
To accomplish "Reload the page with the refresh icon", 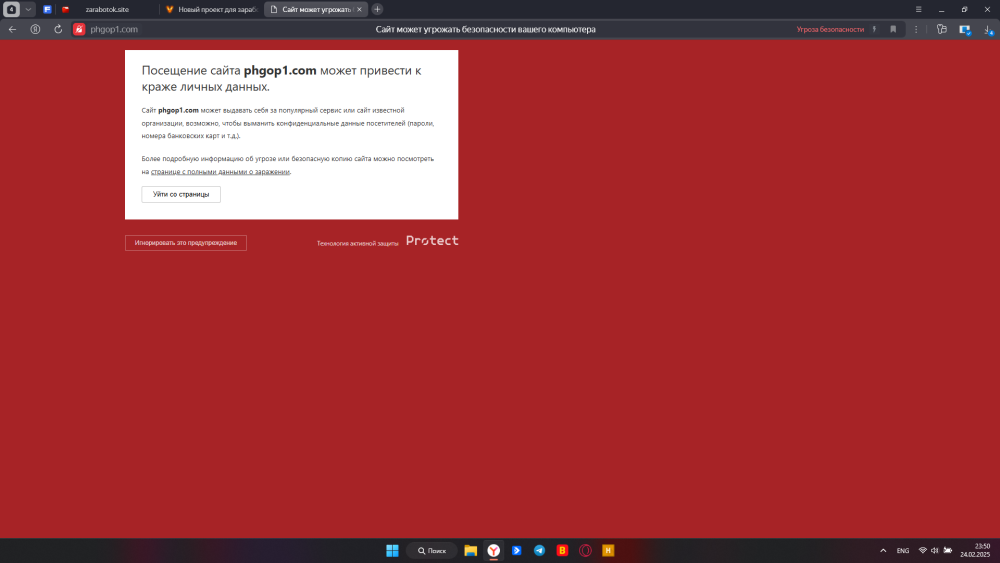I will pos(58,29).
